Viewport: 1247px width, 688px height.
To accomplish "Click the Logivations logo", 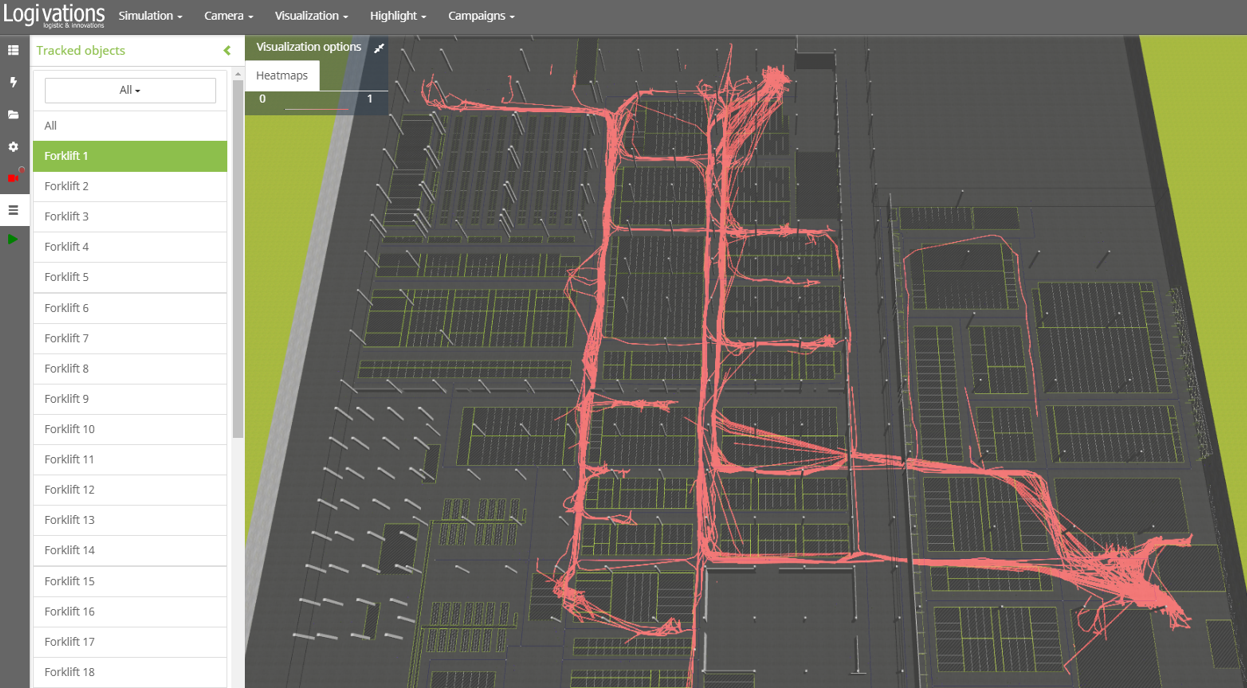I will (x=54, y=16).
